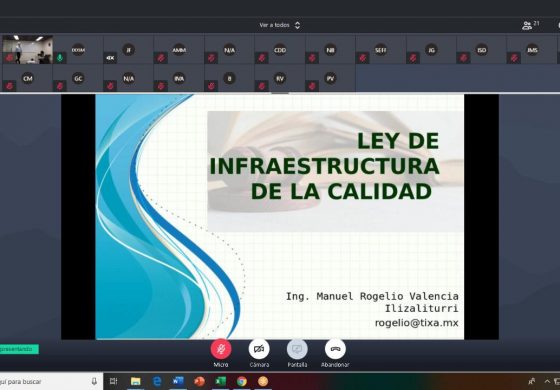Turn on the Cámara button
This screenshot has height=390, width=560.
(259, 349)
